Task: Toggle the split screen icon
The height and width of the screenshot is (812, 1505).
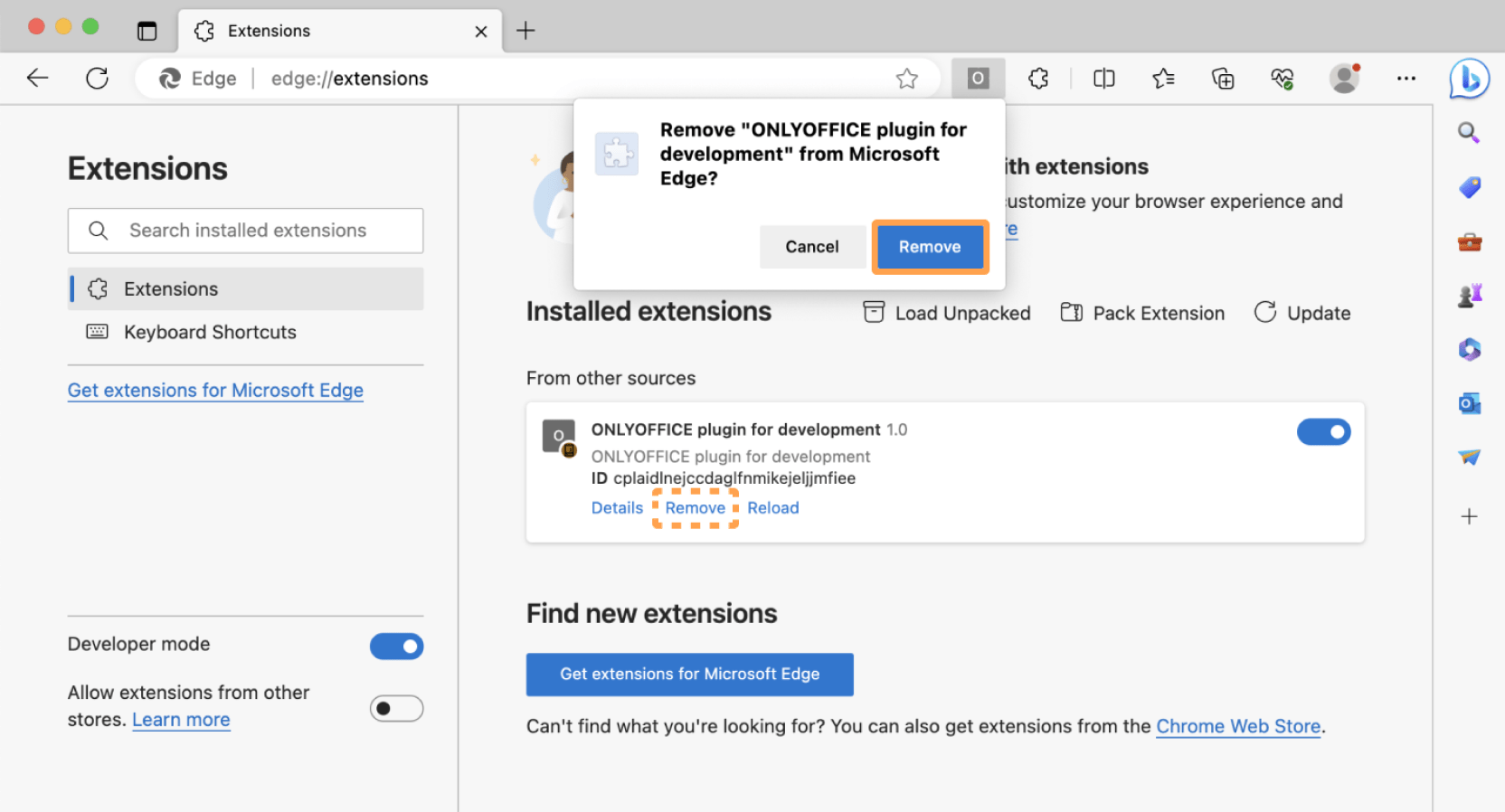Action: [x=1103, y=79]
